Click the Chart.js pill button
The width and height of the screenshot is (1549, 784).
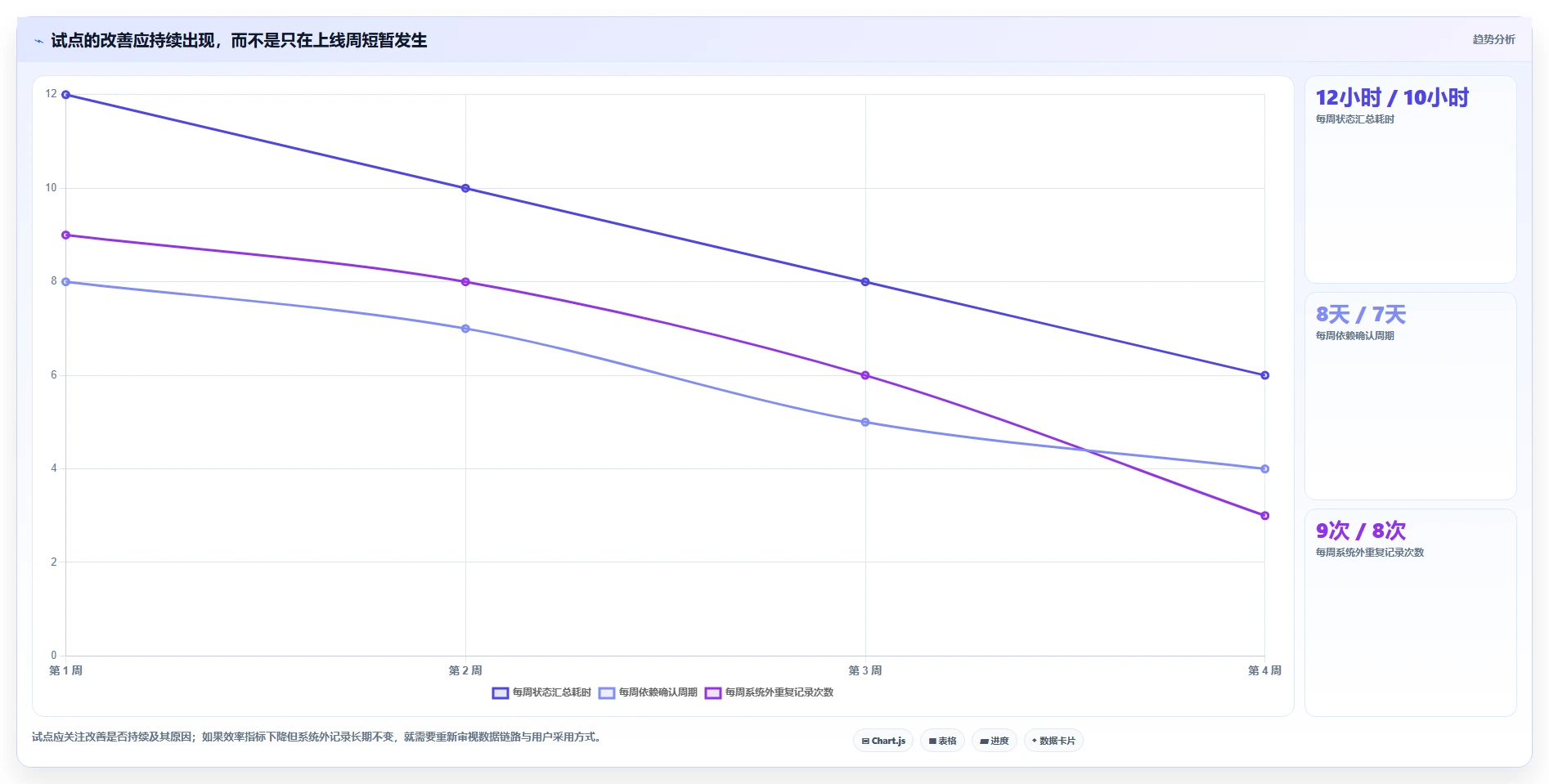coord(883,741)
